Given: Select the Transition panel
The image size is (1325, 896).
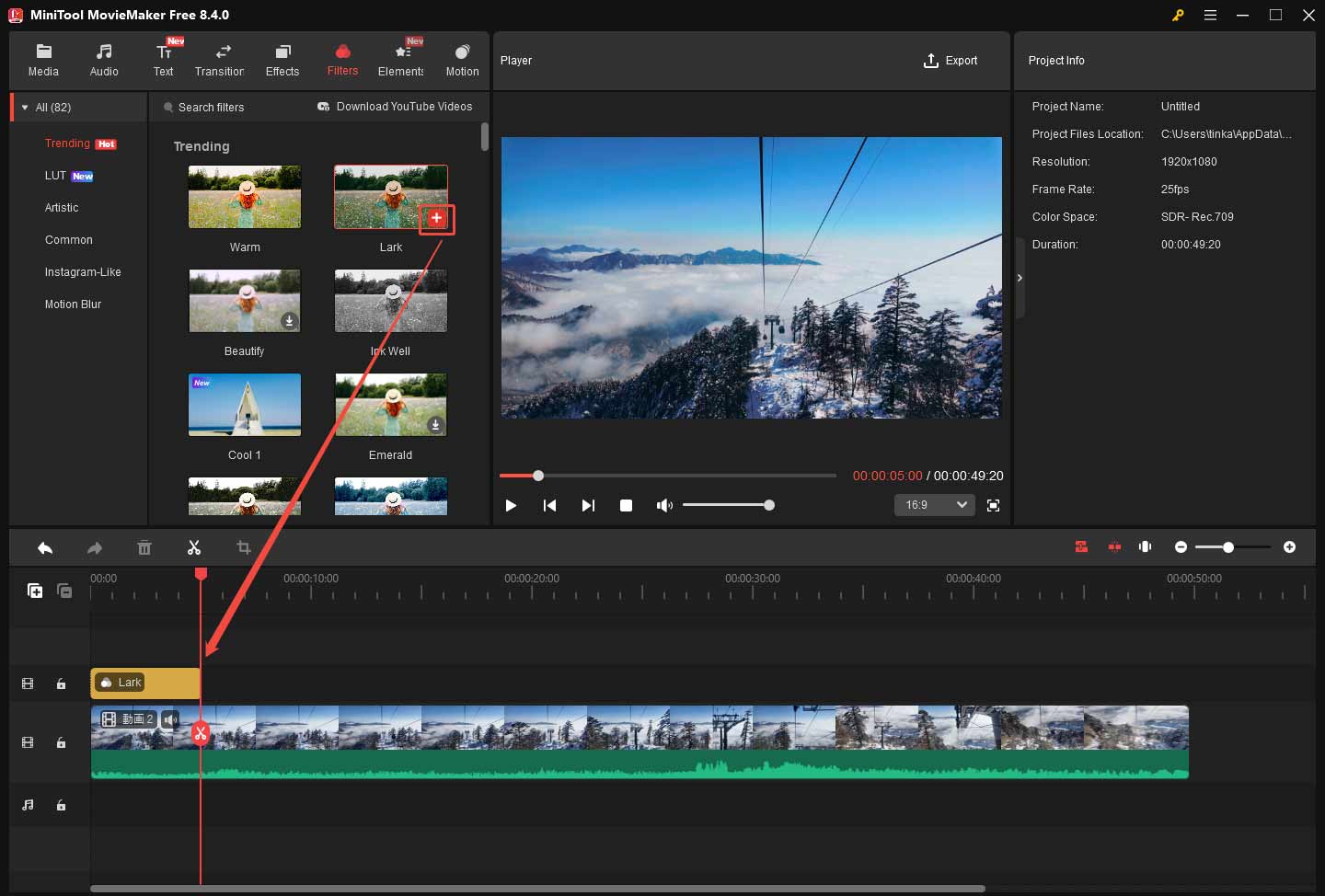Looking at the screenshot, I should [x=220, y=59].
